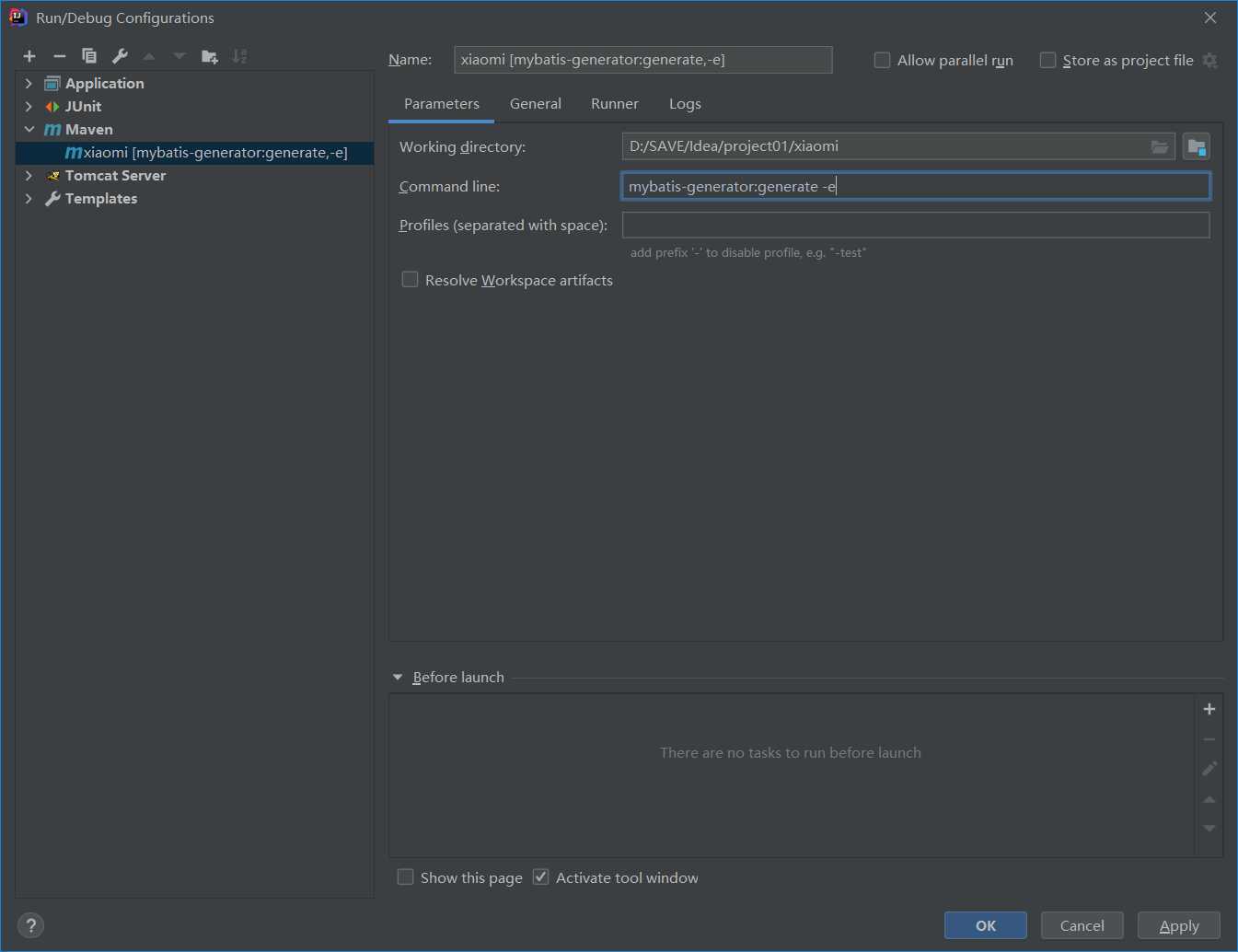Click the Apply button
The height and width of the screenshot is (952, 1238).
tap(1179, 925)
